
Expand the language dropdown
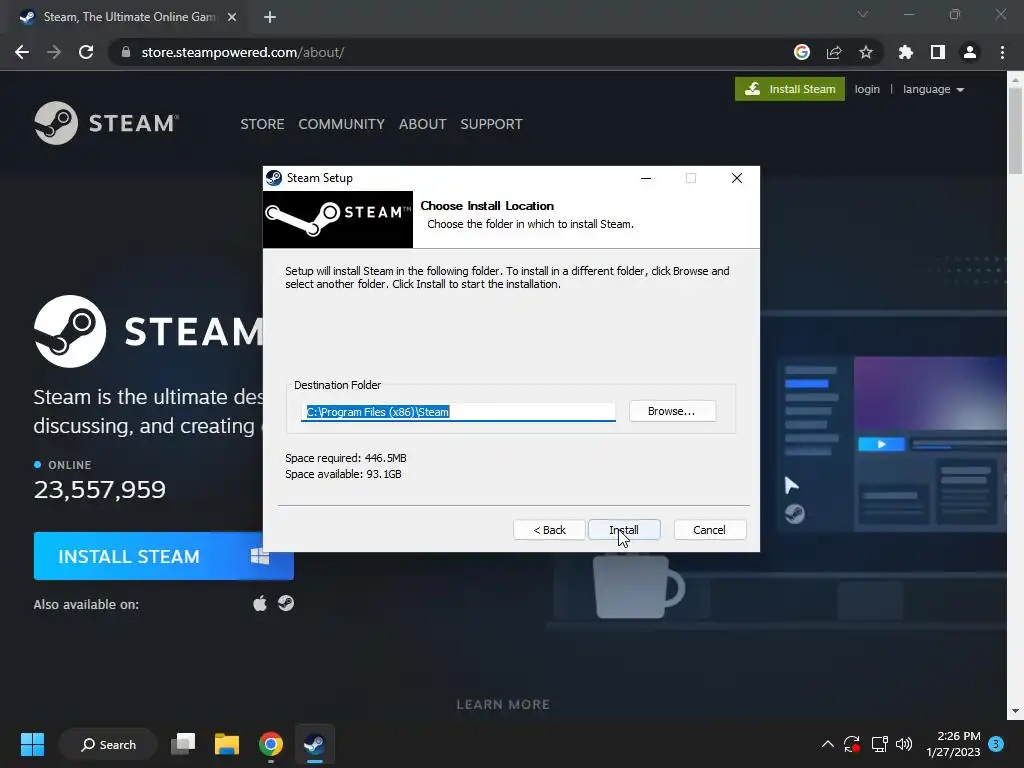pyautogui.click(x=933, y=89)
